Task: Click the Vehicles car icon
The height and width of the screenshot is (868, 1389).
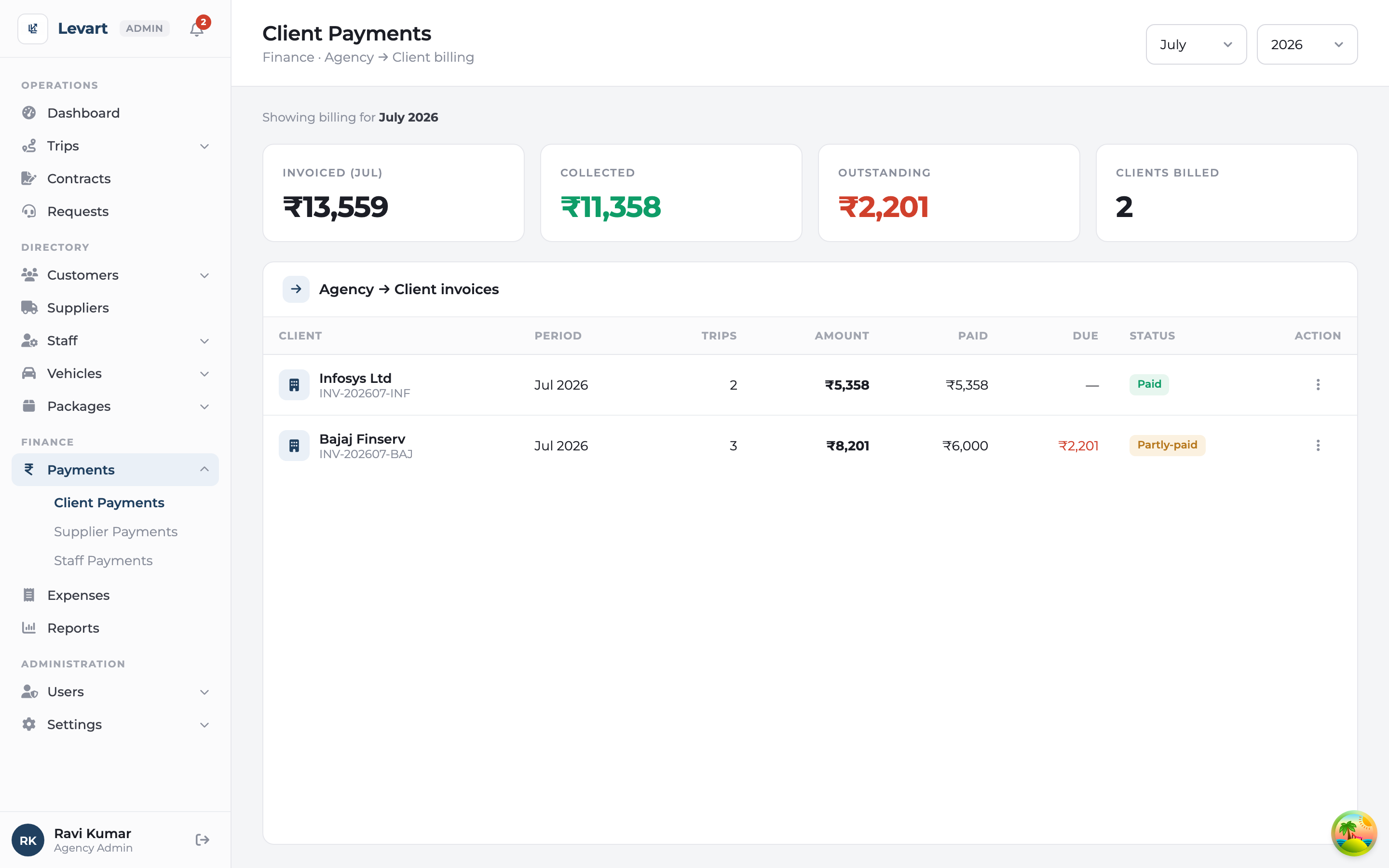Action: [29, 373]
